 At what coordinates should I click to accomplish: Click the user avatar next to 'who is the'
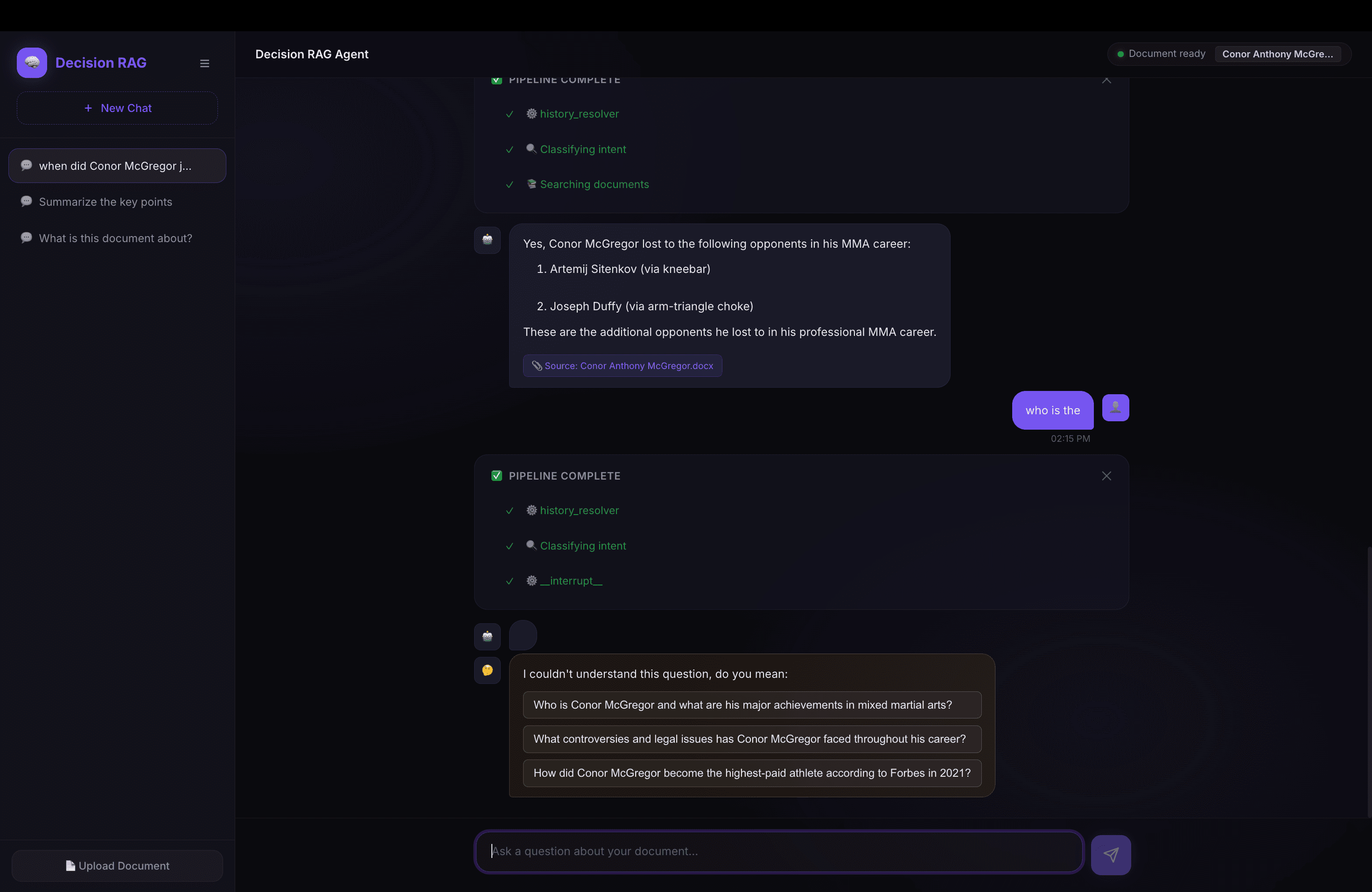tap(1115, 407)
